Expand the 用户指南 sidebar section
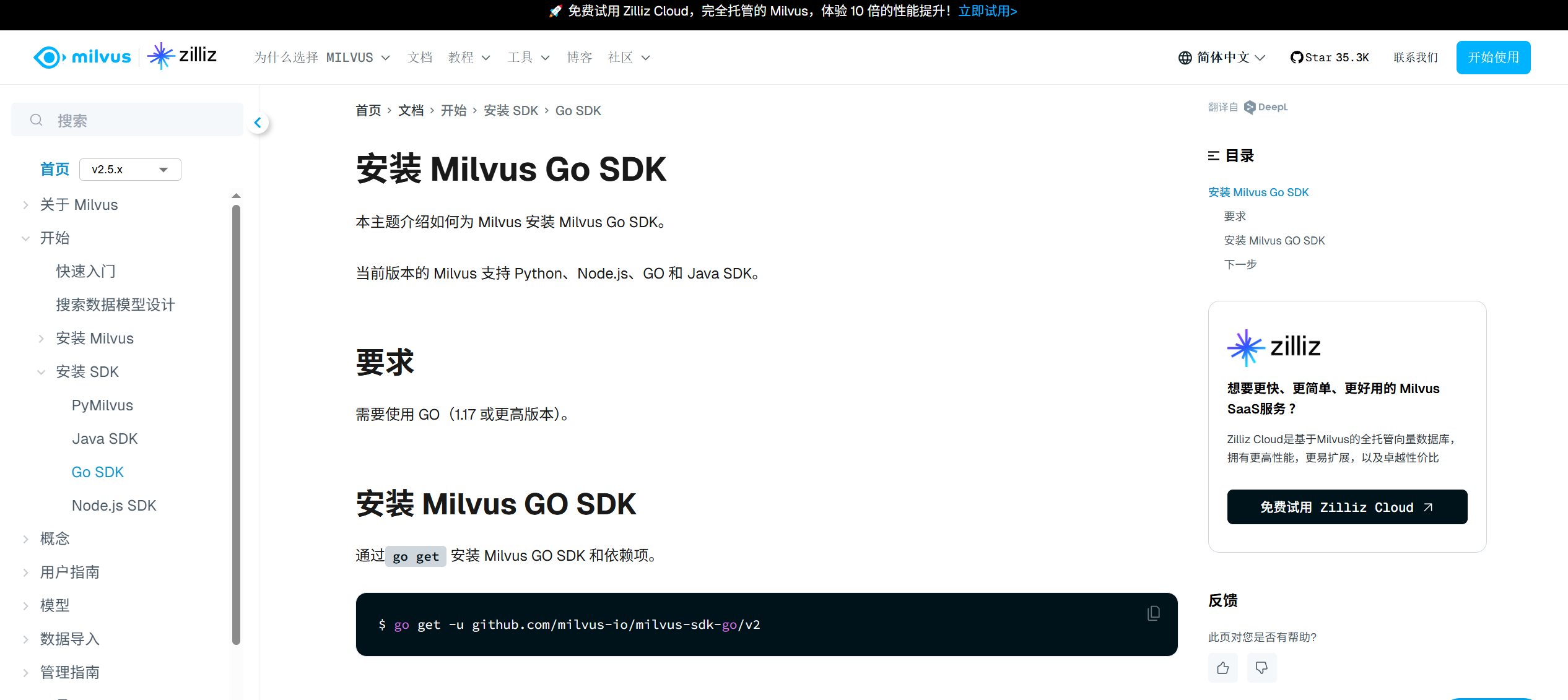Viewport: 1568px width, 700px height. pos(26,573)
